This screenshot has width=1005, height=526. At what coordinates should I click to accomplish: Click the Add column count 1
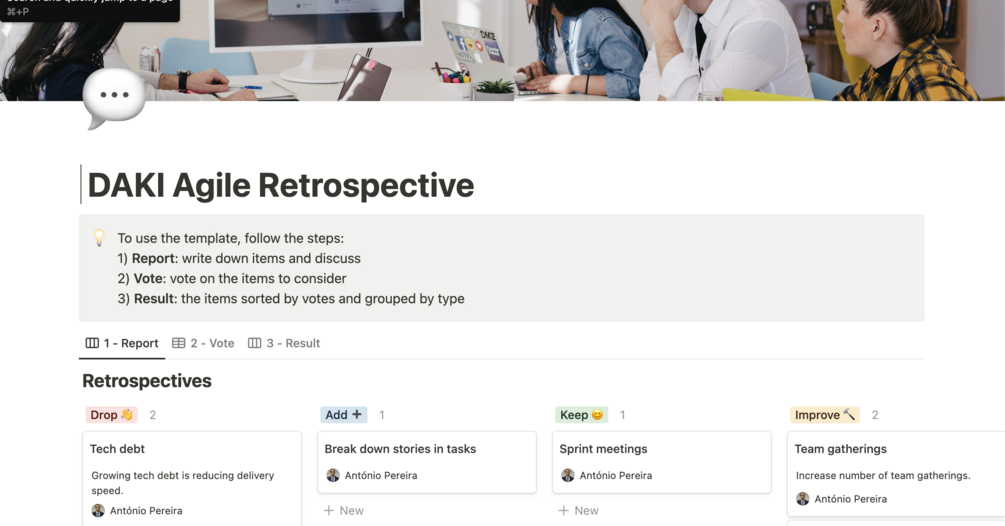[x=382, y=415]
